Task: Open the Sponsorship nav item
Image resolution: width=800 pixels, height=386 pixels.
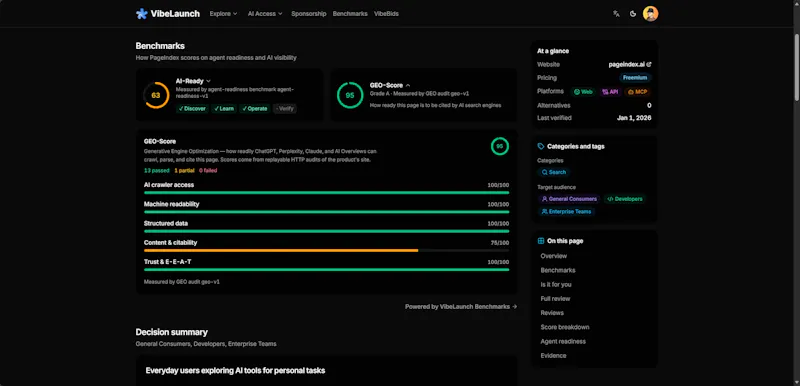Action: point(309,14)
